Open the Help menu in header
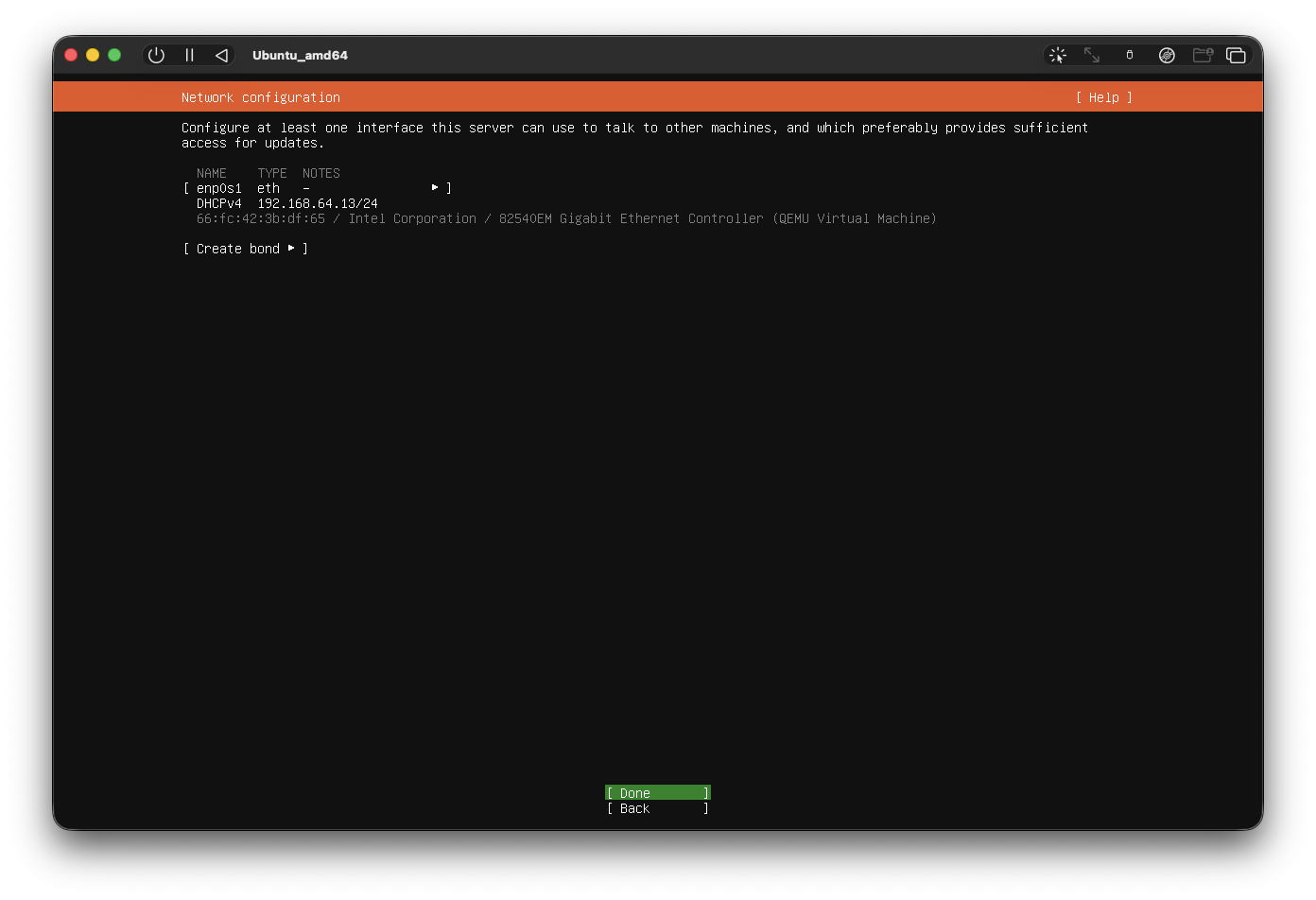Screen dimensions: 1316x900 [x=1103, y=97]
